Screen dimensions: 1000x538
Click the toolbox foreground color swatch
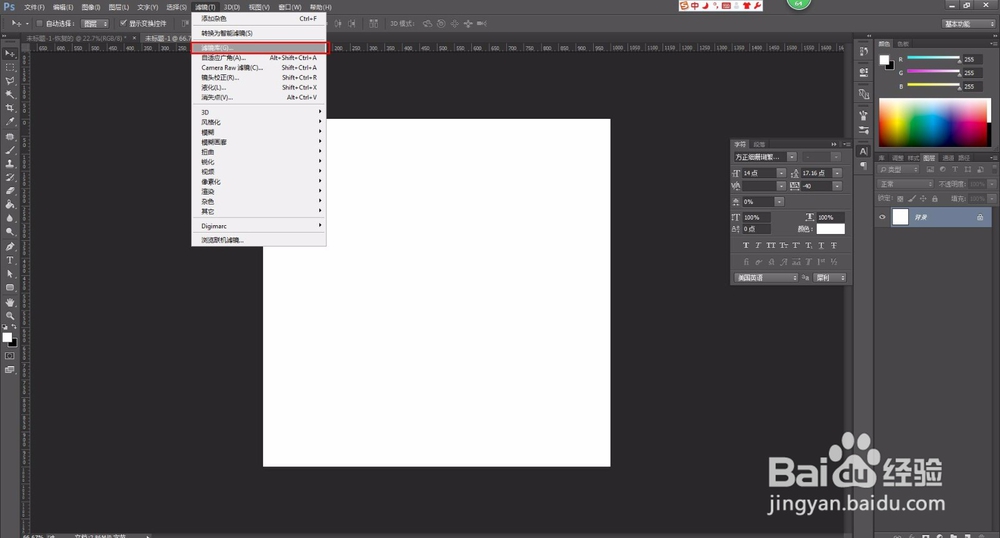click(7, 337)
